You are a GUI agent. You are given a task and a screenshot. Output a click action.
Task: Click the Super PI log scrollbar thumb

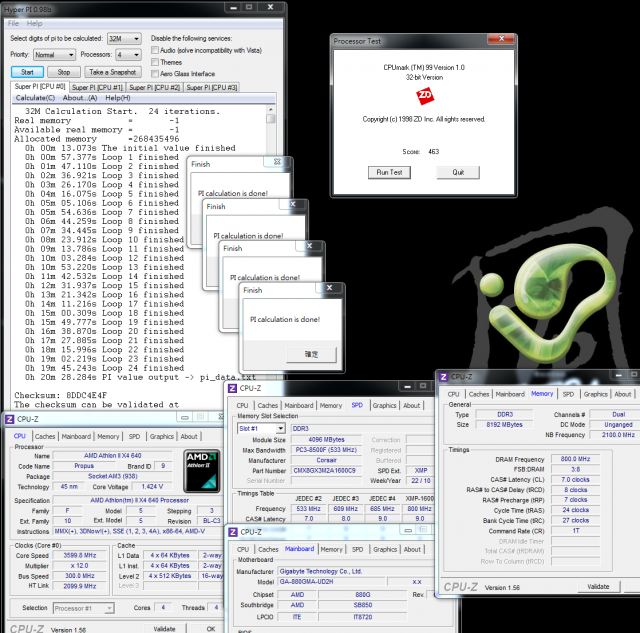point(270,119)
